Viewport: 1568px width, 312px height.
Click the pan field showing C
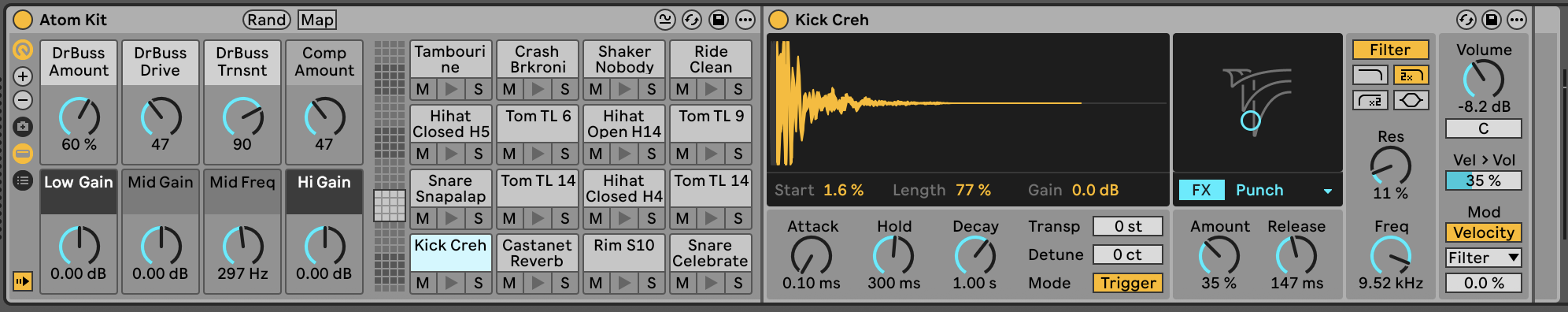click(x=1484, y=128)
